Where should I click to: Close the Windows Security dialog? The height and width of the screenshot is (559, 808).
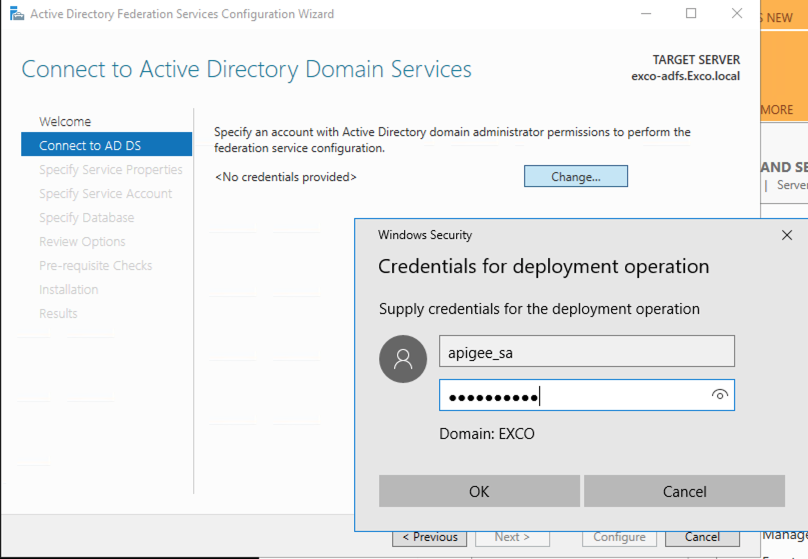(x=785, y=235)
